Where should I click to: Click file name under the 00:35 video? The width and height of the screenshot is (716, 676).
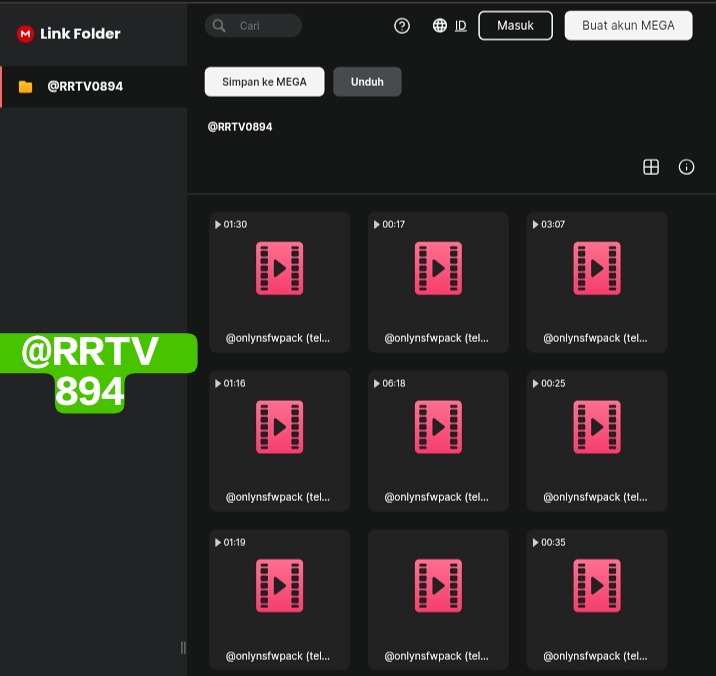coord(595,656)
